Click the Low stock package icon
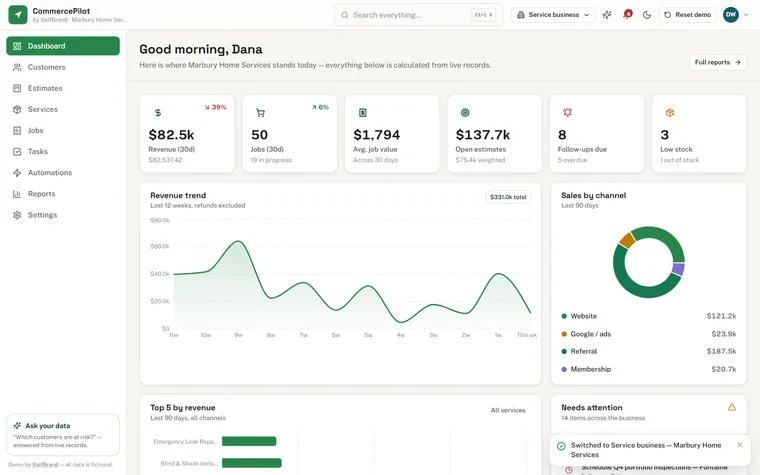Viewport: 760px width, 475px height. [670, 112]
